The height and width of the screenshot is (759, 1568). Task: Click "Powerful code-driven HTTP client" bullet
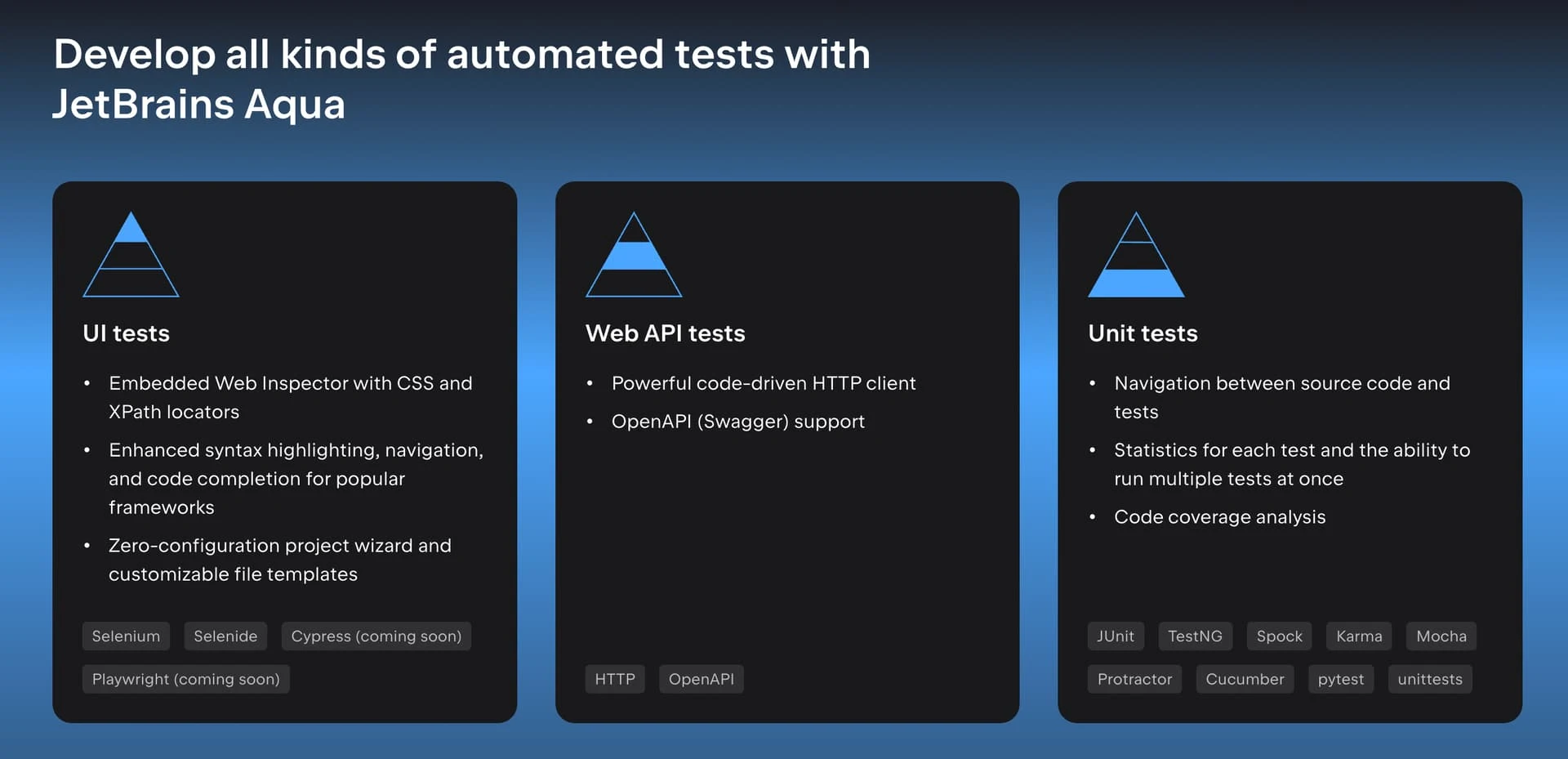764,383
